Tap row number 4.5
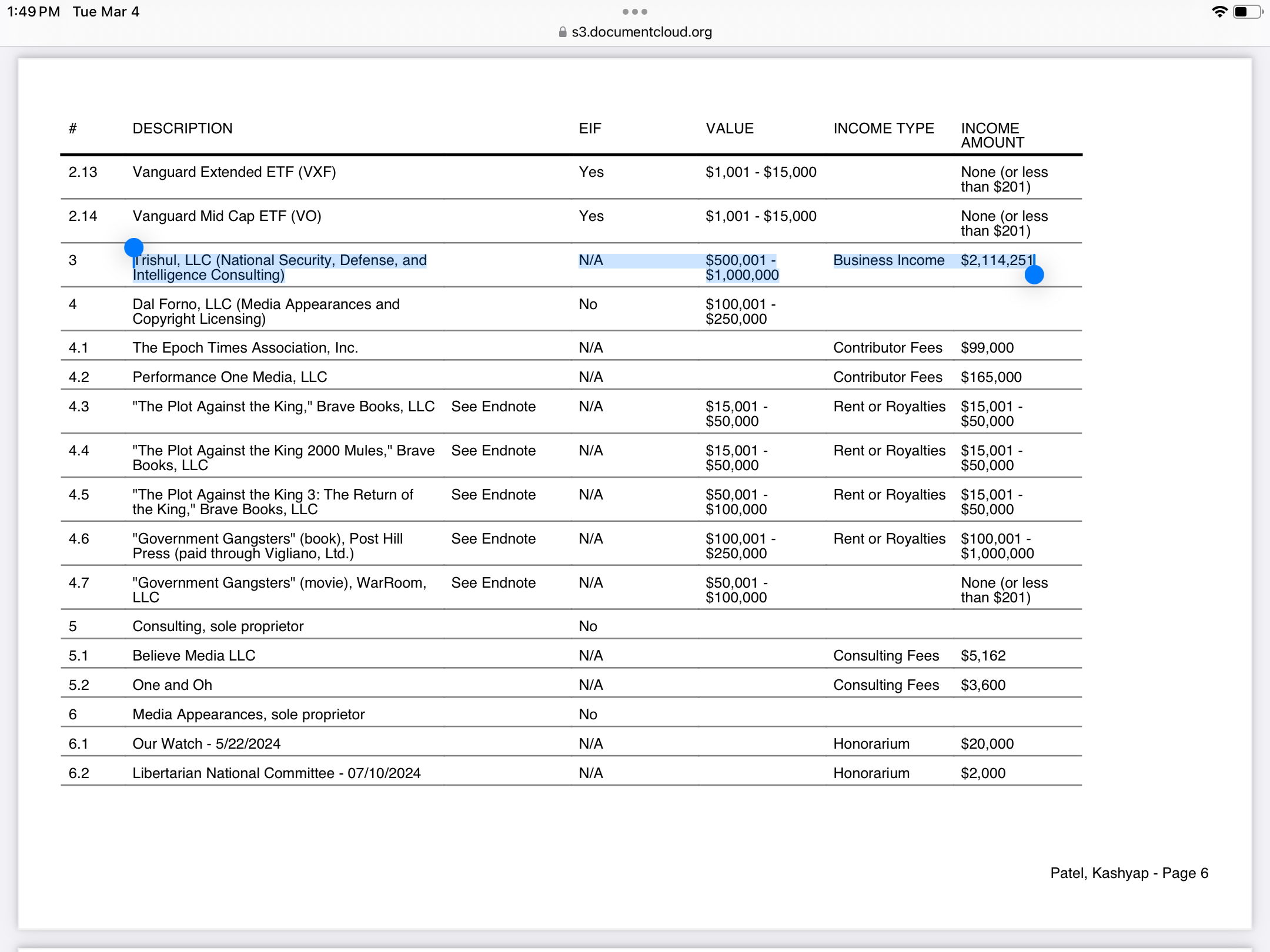The image size is (1270, 952). 79,495
